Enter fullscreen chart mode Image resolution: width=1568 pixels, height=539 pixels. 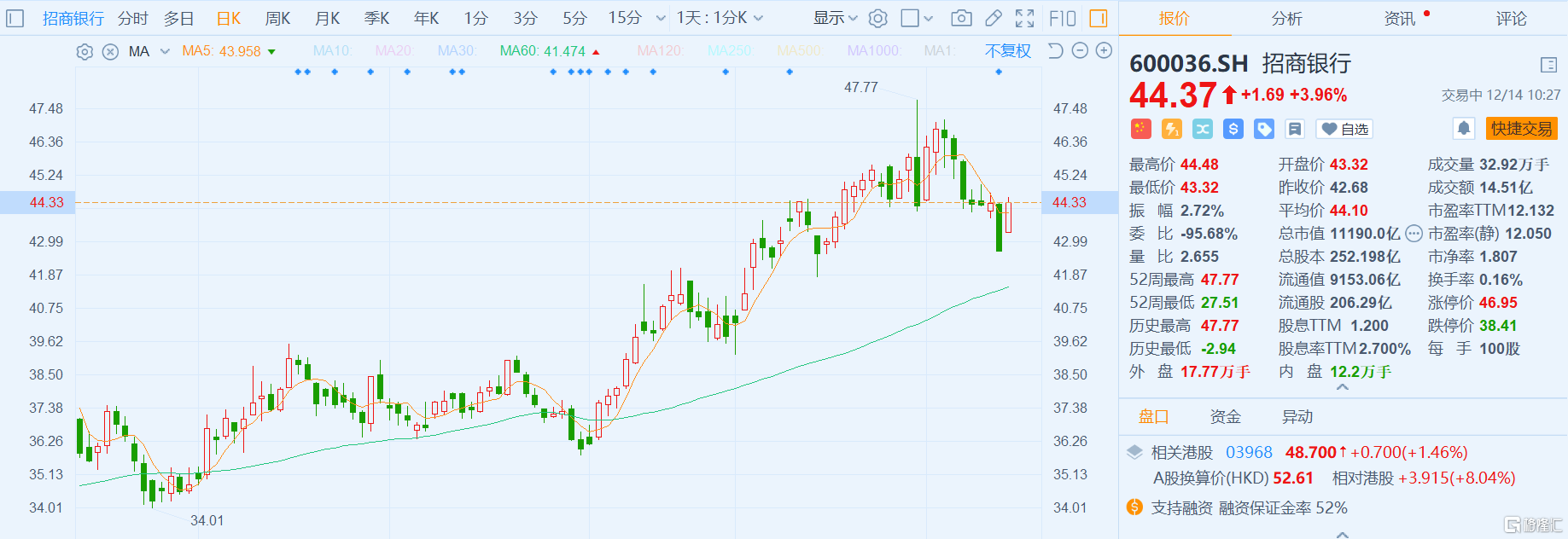[1025, 18]
